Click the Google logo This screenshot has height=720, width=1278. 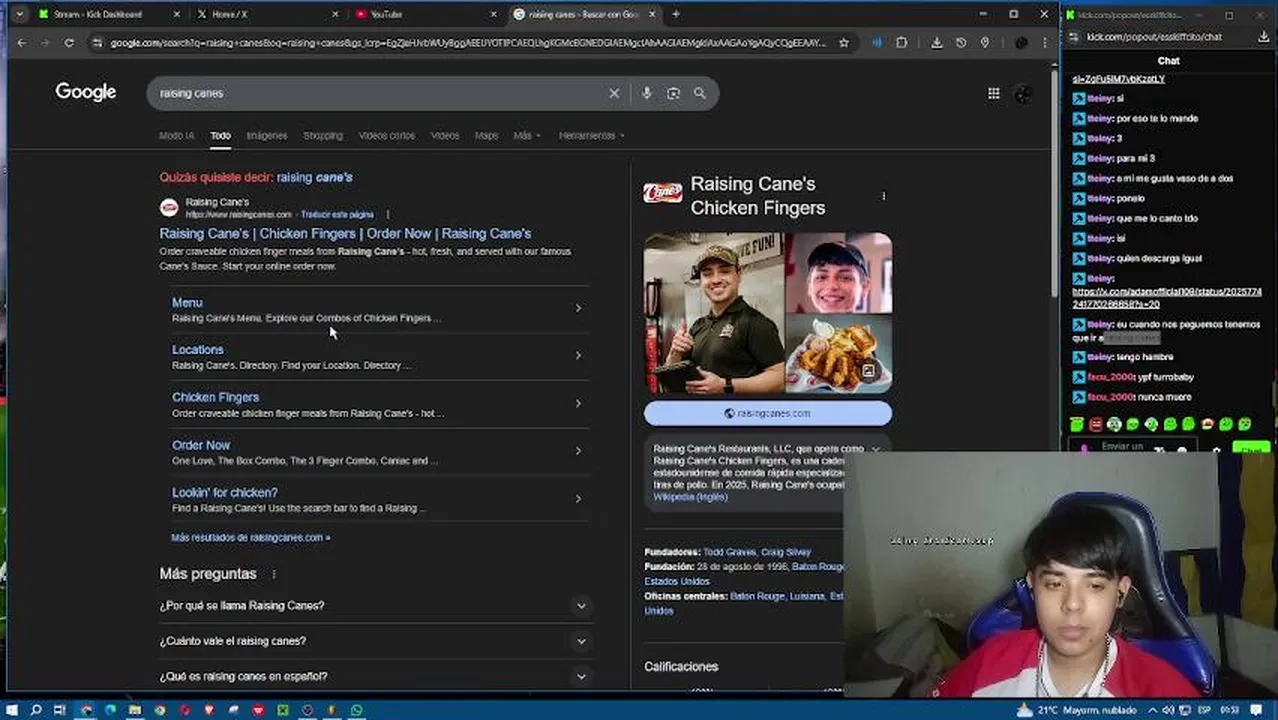coord(86,92)
